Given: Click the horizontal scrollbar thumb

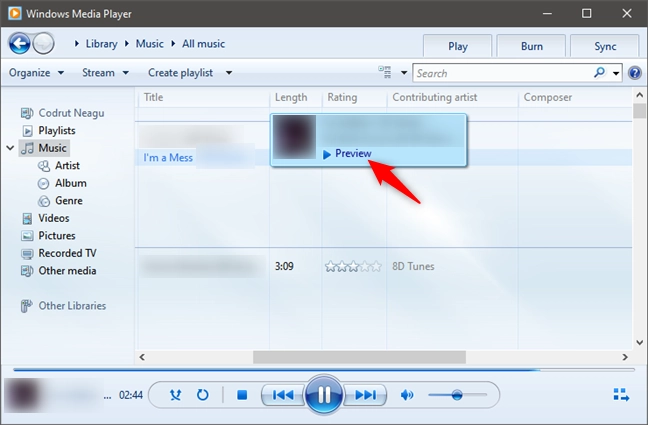Looking at the screenshot, I should tap(359, 357).
